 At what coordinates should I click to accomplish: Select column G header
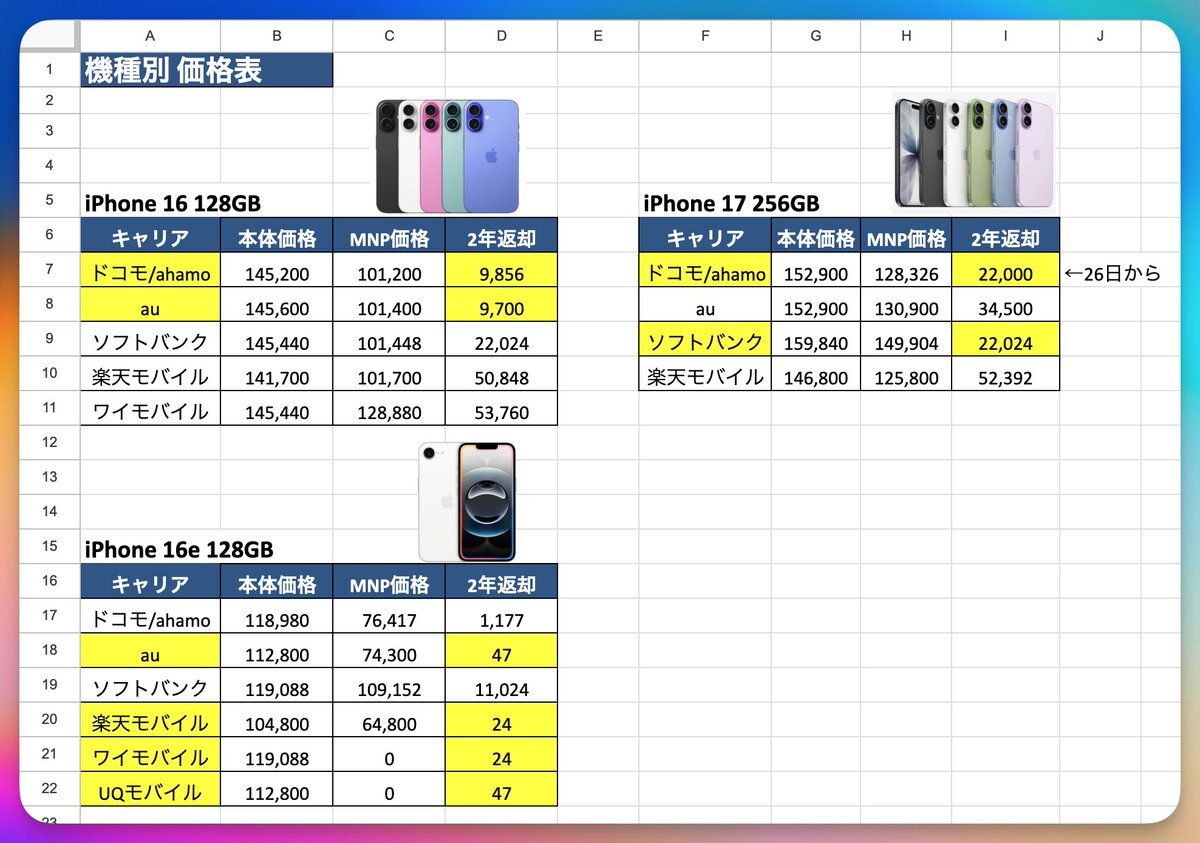[816, 35]
